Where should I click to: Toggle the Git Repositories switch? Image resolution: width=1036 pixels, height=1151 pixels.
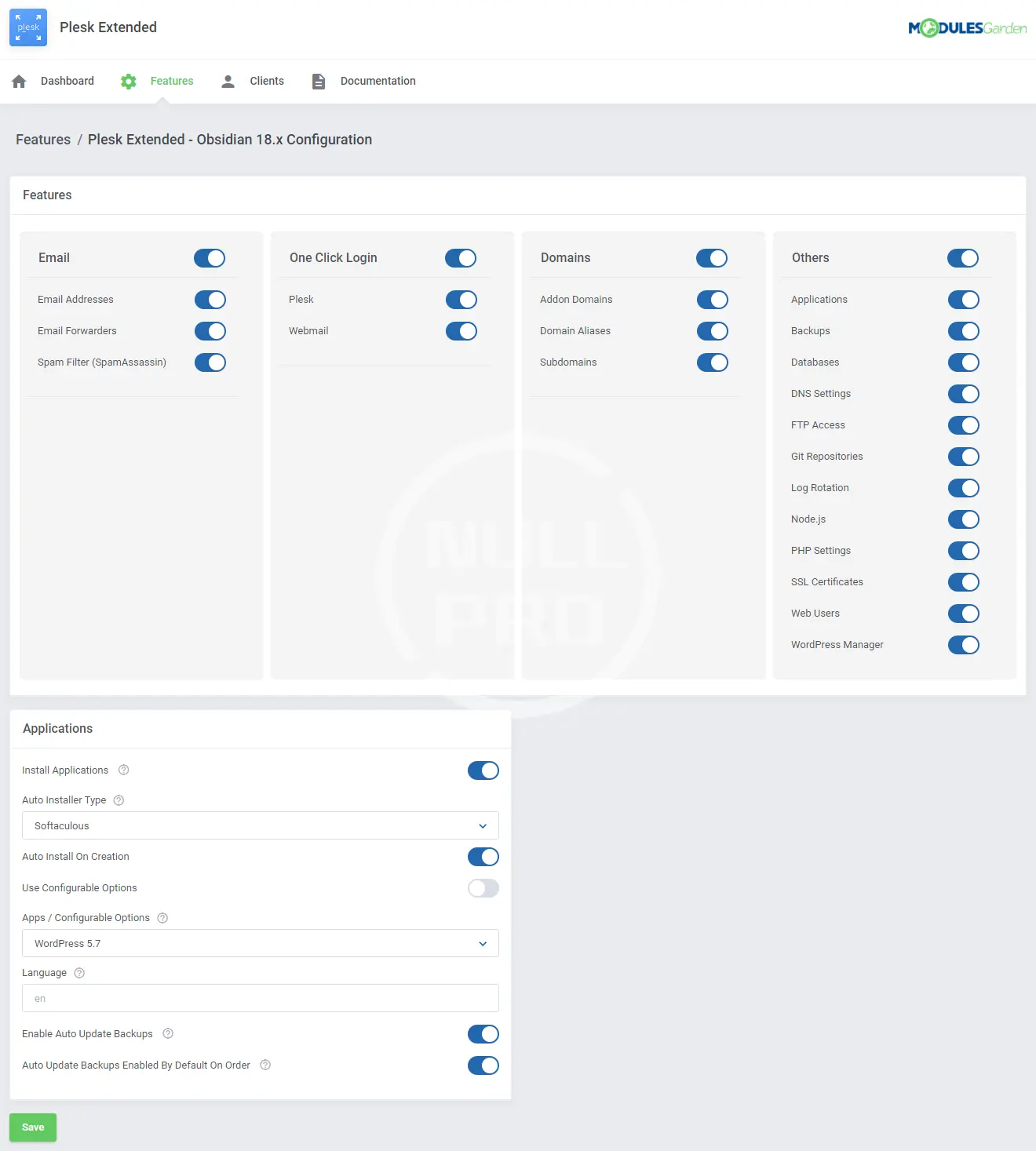(963, 457)
